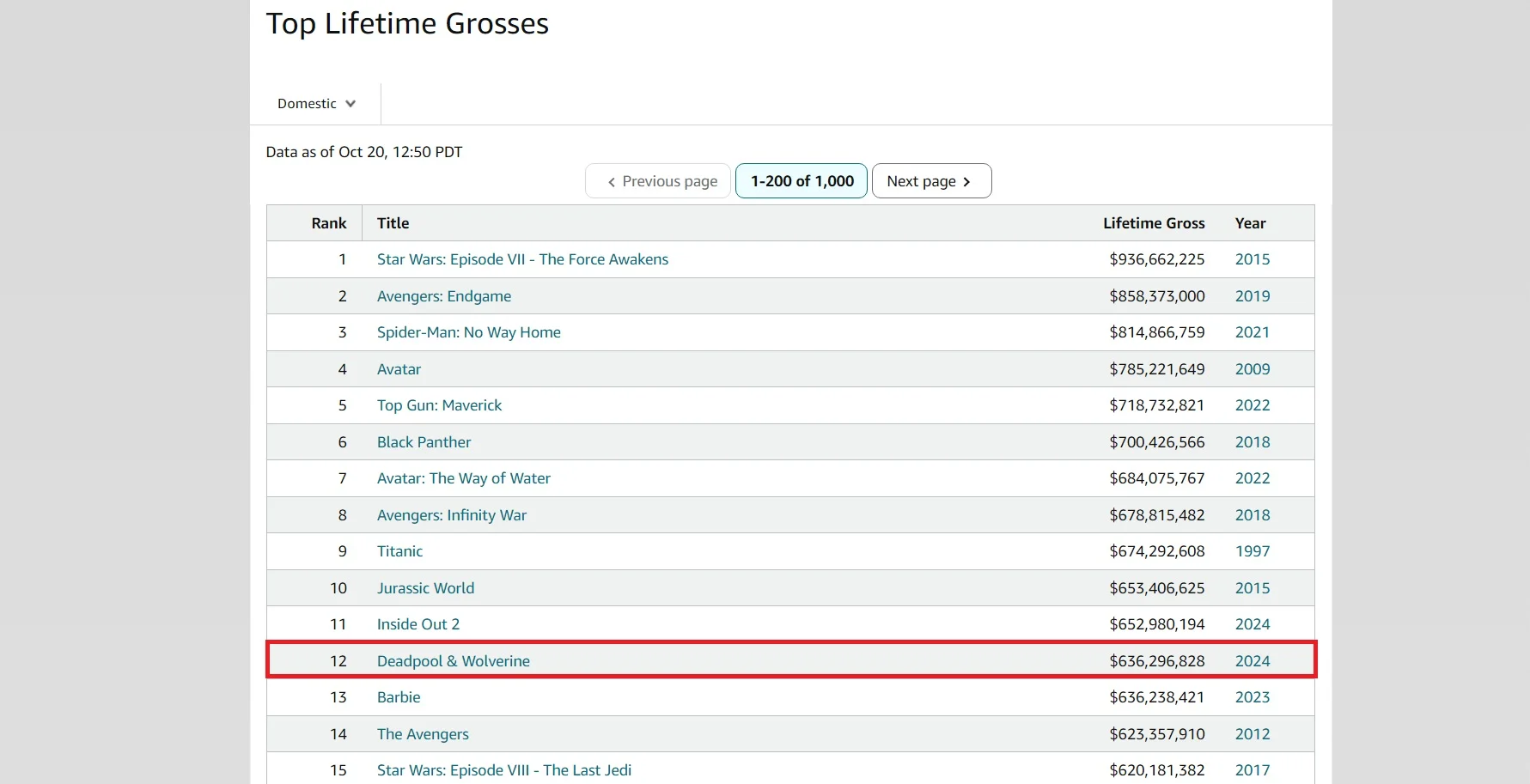Click the $623,357,910 gross value

pyautogui.click(x=1157, y=734)
